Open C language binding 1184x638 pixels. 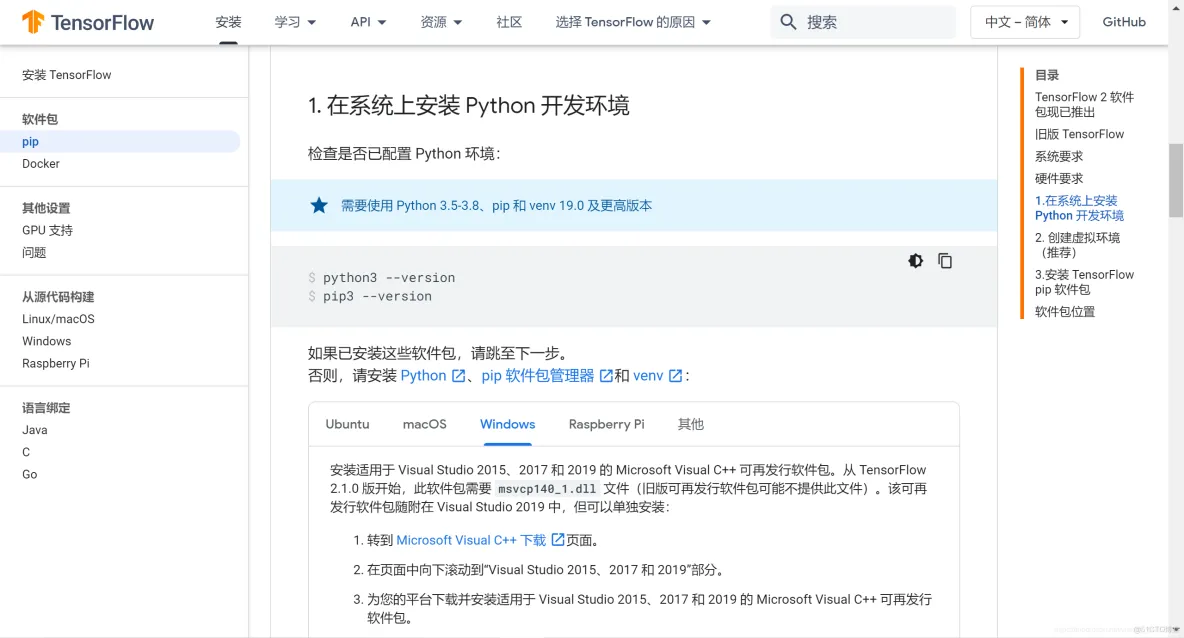[x=26, y=452]
